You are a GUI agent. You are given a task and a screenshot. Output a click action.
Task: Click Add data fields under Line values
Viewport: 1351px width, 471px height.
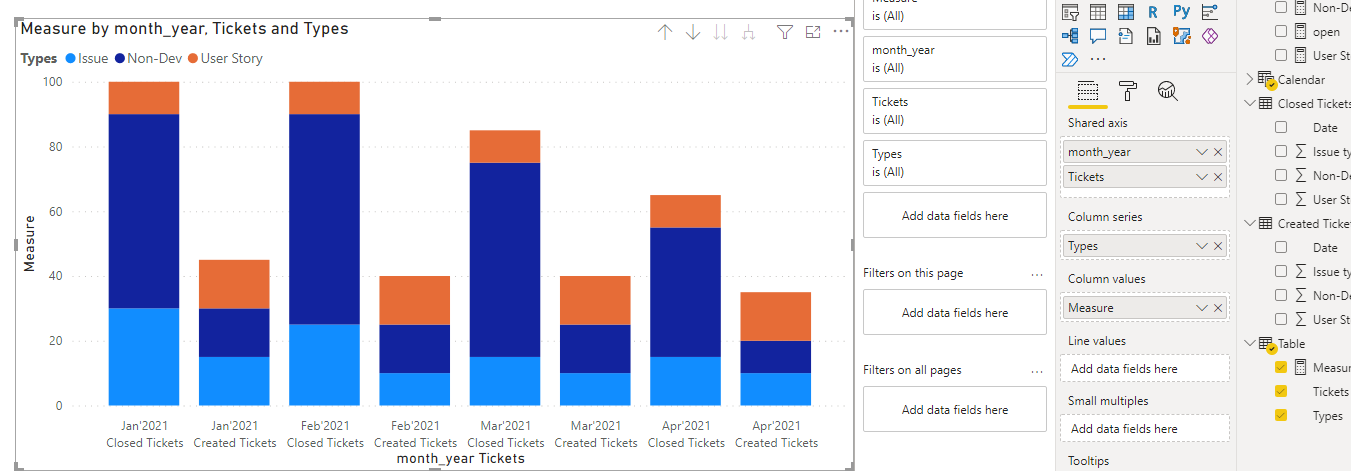tap(1145, 369)
